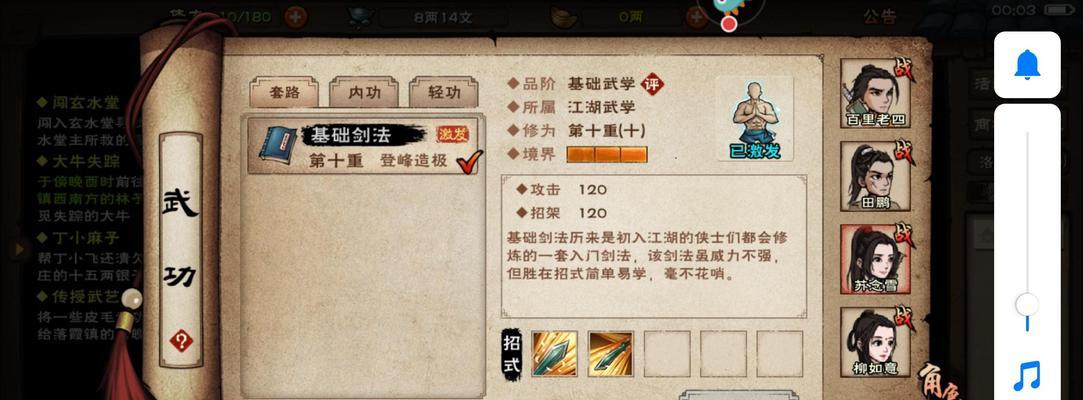The image size is (1083, 400).
Task: Open the 公告 announcements button
Action: pyautogui.click(x=880, y=17)
